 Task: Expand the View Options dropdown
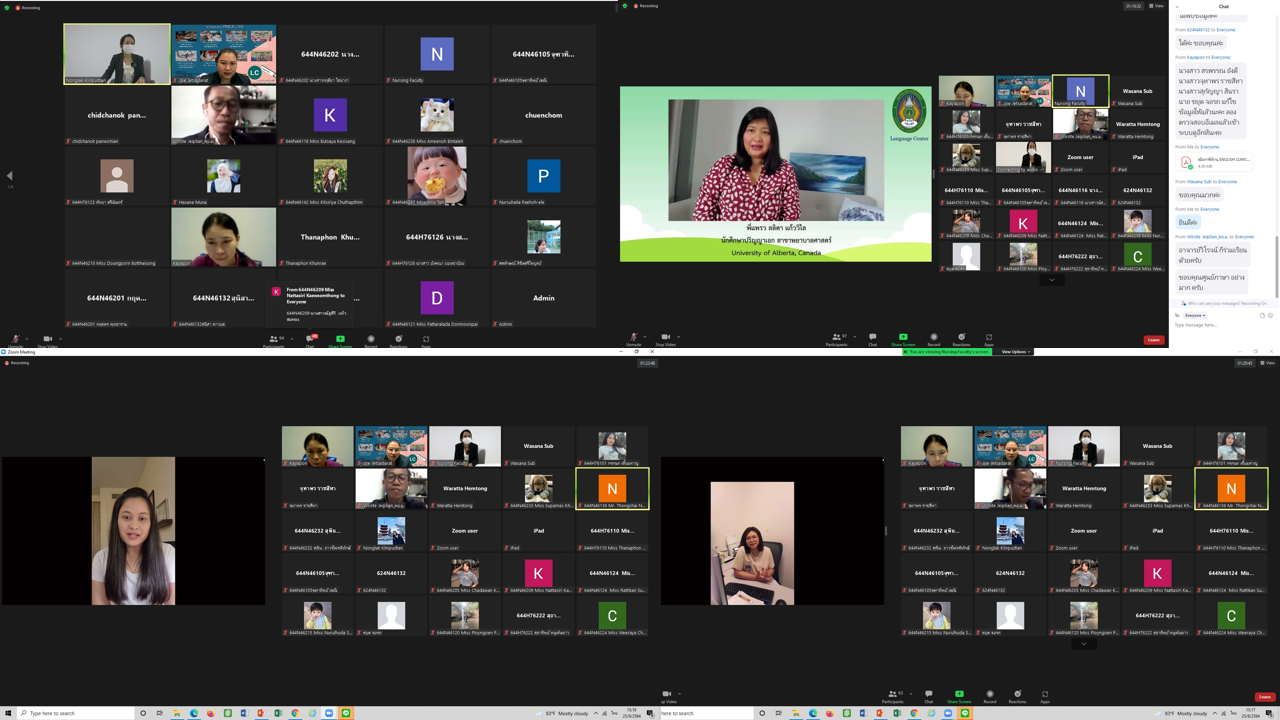[1015, 352]
